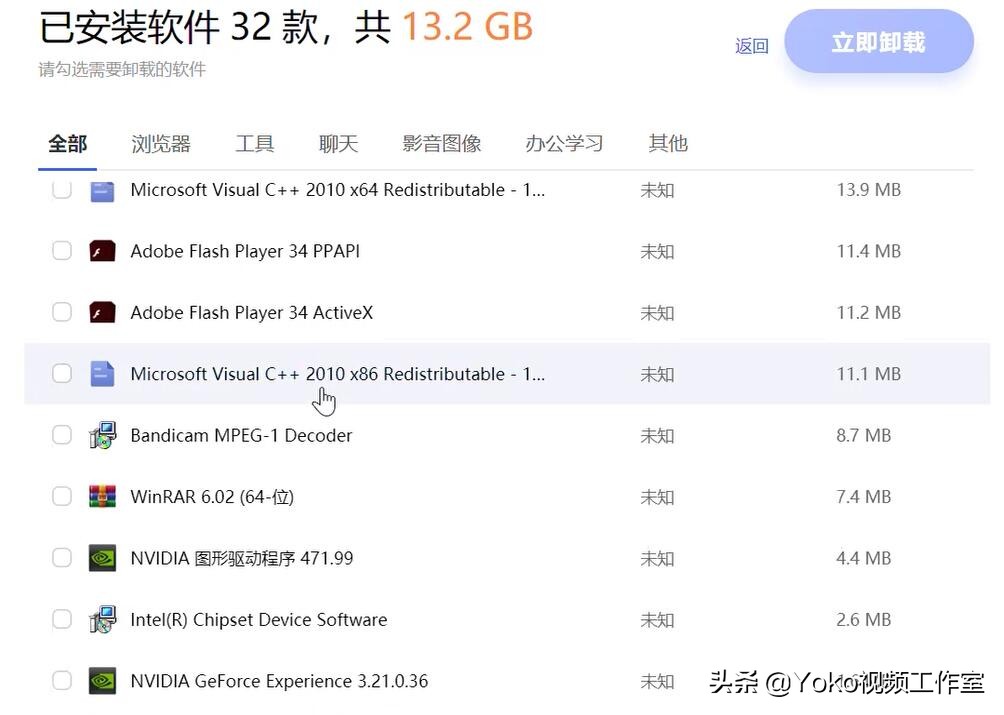Click the 8.7 MB size value
Image resolution: width=1004 pixels, height=715 pixels.
pos(863,435)
